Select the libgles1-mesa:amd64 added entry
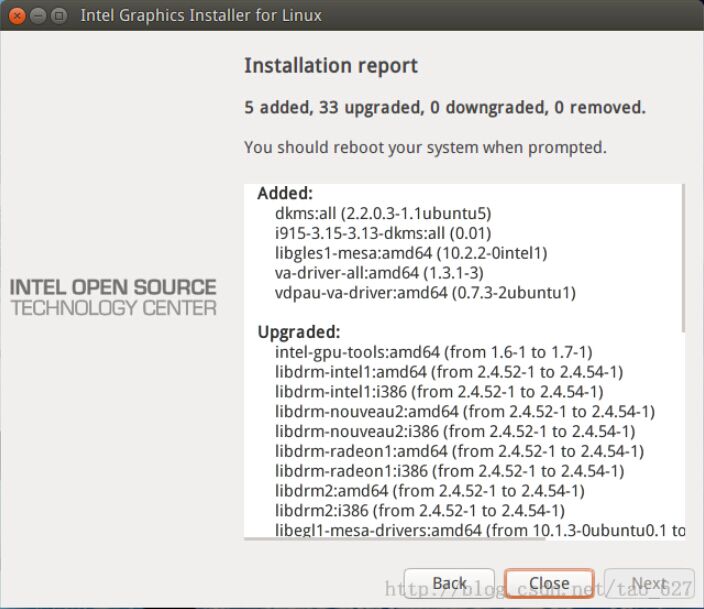704x609 pixels. [411, 253]
